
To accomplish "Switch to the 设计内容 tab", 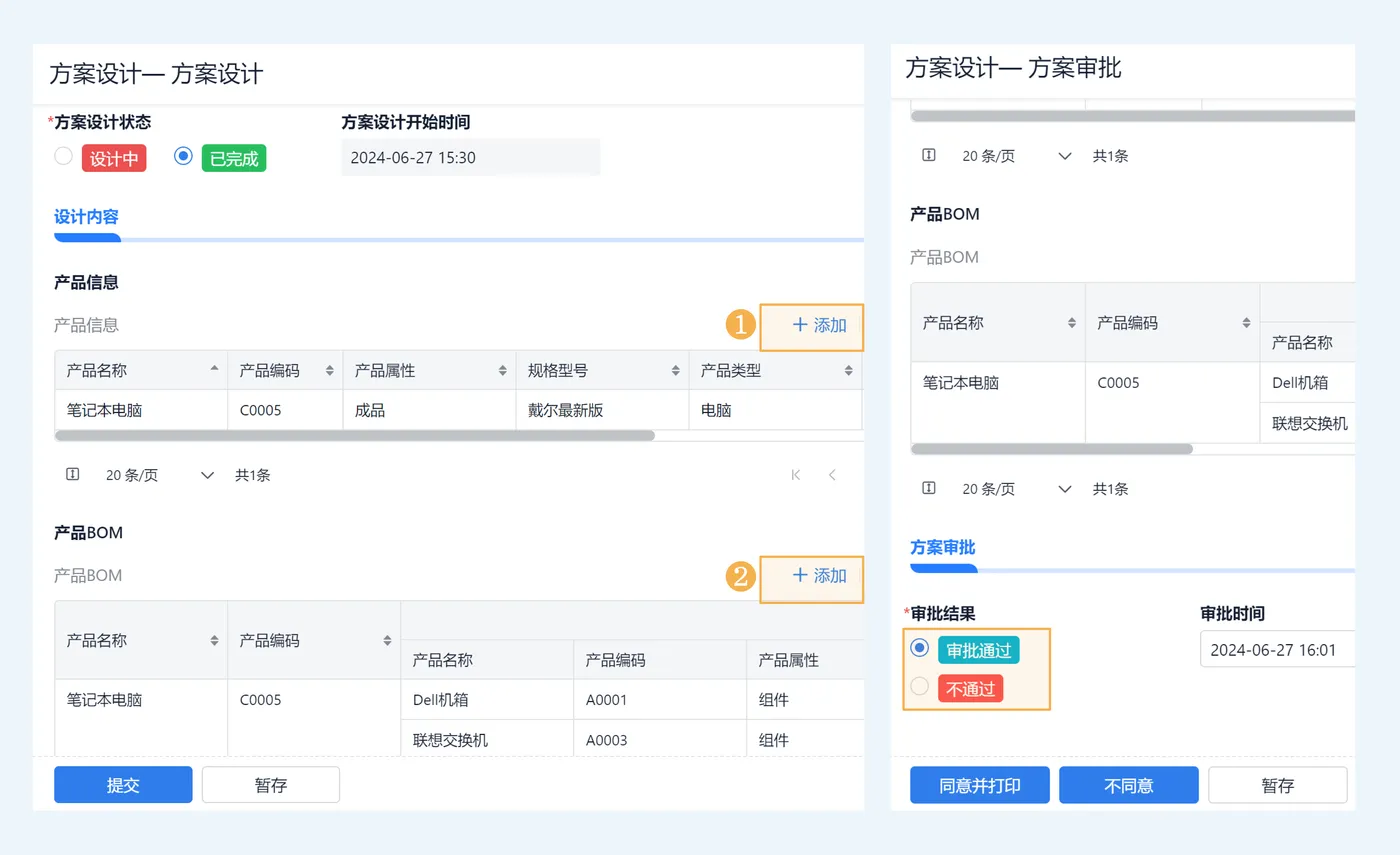I will click(86, 216).
